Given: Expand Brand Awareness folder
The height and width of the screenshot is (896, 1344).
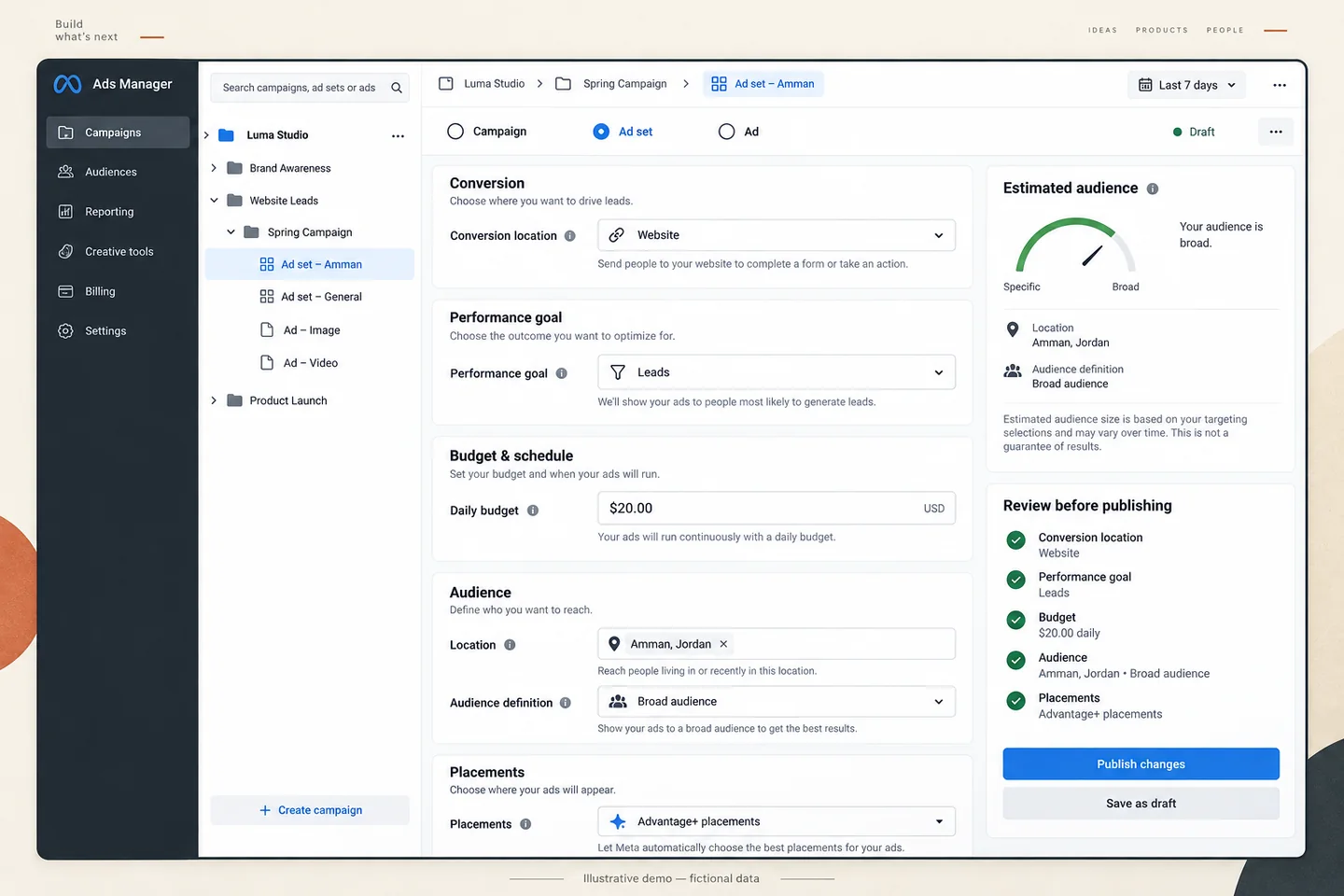Looking at the screenshot, I should click(214, 168).
